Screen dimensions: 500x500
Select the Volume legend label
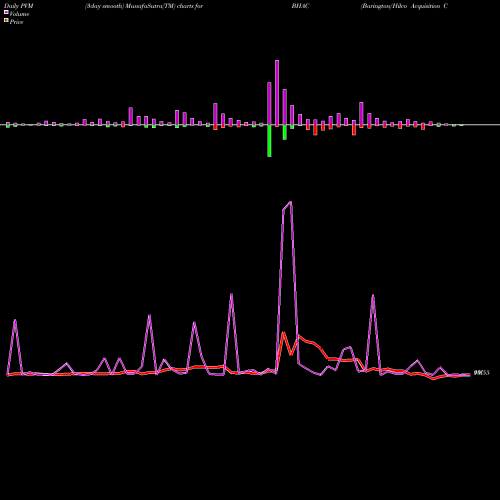pyautogui.click(x=19, y=14)
